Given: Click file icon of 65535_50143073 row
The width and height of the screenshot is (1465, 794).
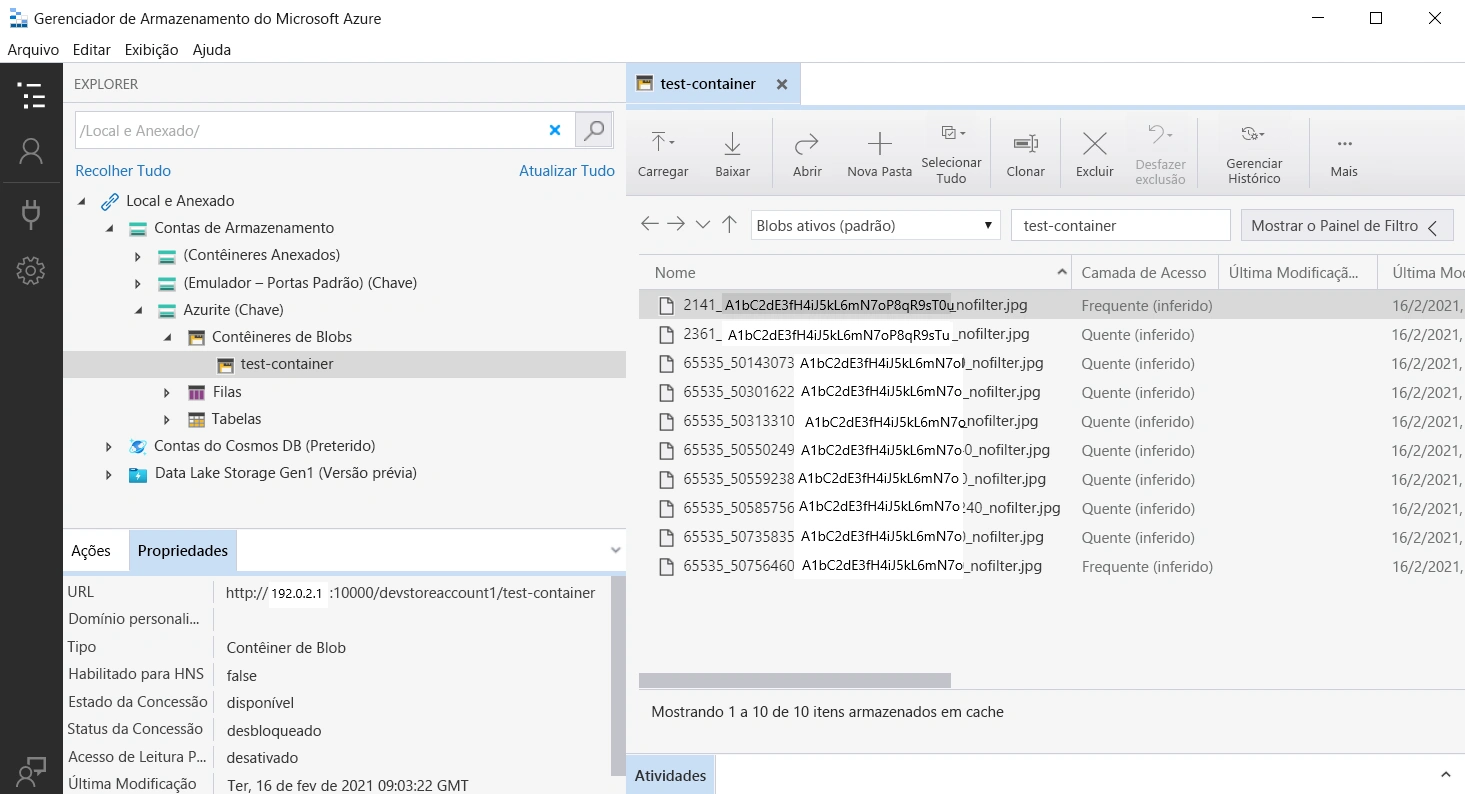Looking at the screenshot, I should point(666,364).
